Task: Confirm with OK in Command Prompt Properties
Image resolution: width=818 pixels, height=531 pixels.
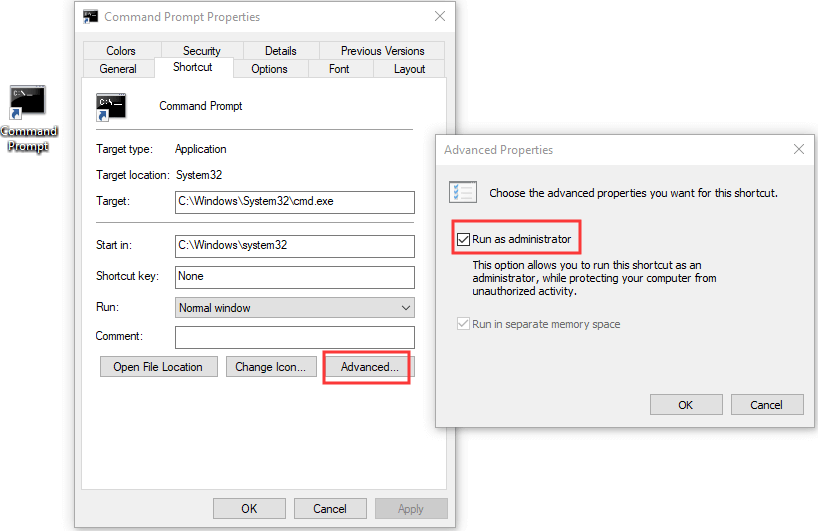Action: coord(249,509)
